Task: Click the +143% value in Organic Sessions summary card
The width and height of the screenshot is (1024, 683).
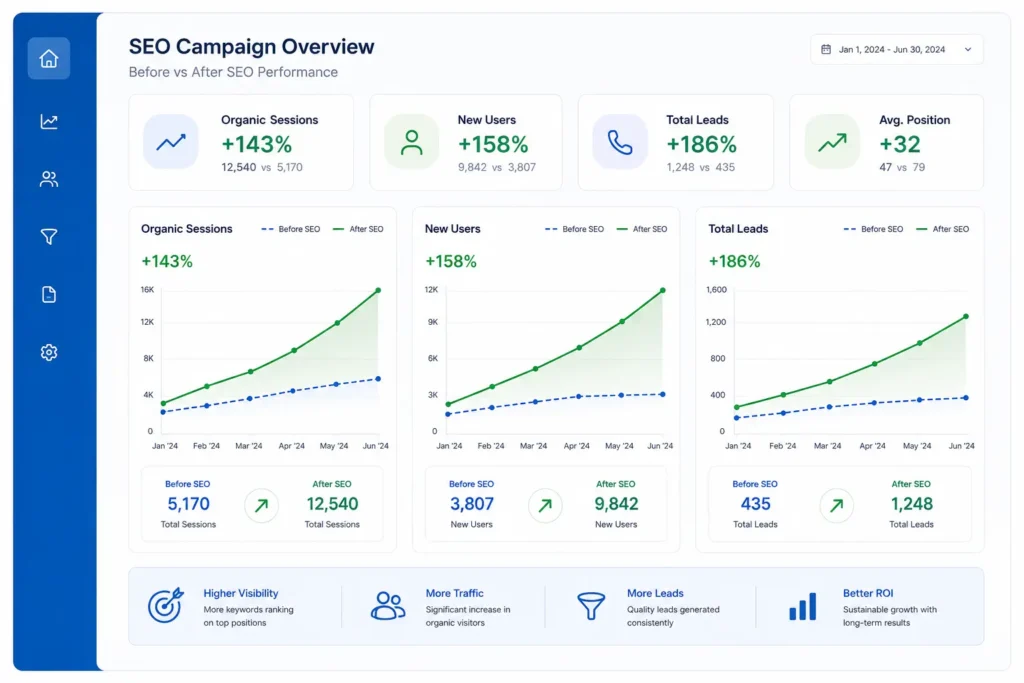Action: coord(256,144)
